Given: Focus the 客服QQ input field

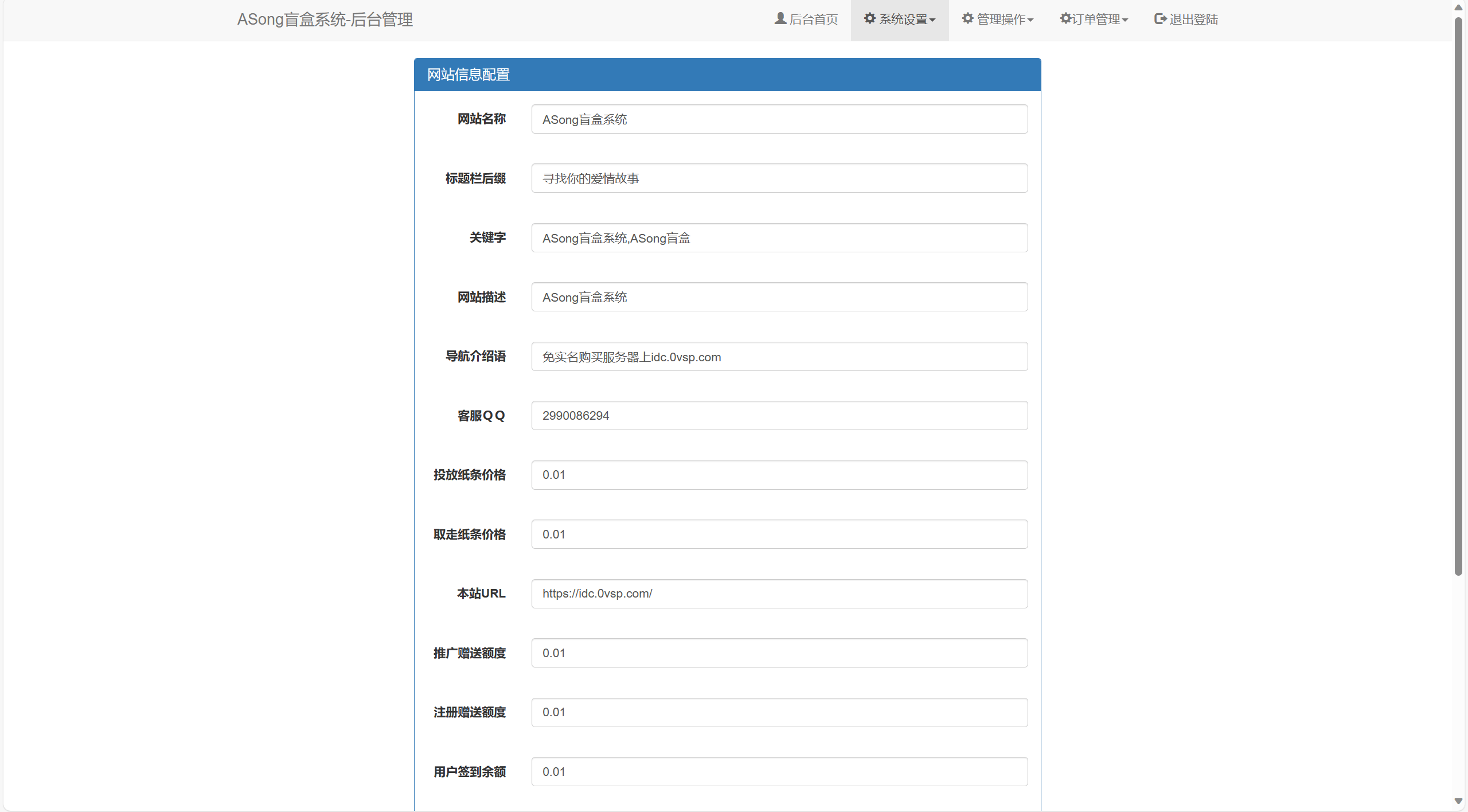Looking at the screenshot, I should [779, 416].
